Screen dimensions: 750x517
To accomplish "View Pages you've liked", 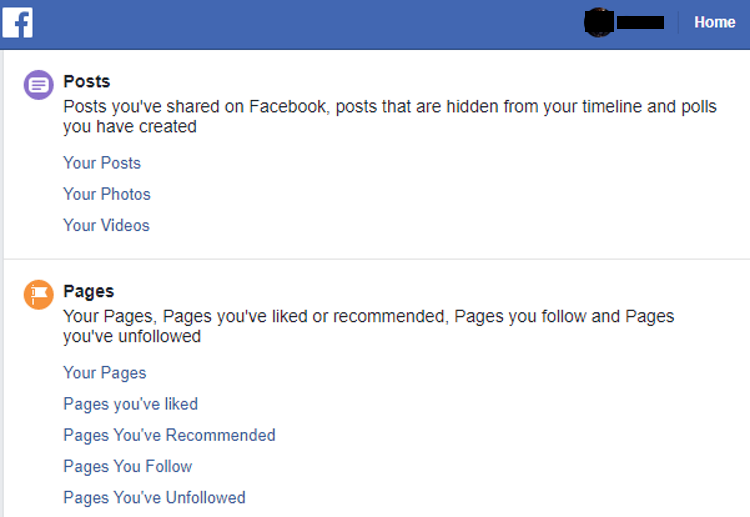I will (131, 404).
